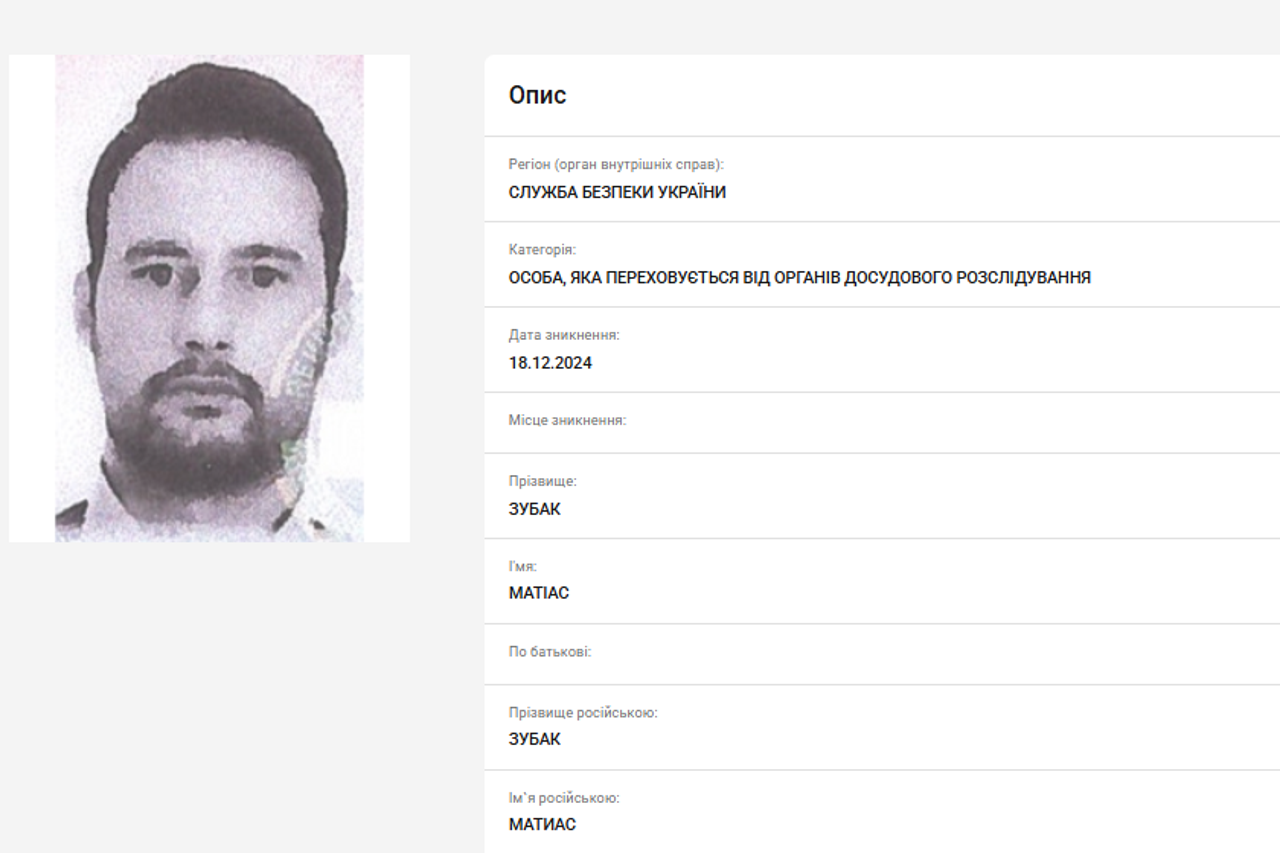This screenshot has height=853, width=1280.
Task: Click the "ЗУБАК" value under "Прізвище:"
Action: (534, 509)
